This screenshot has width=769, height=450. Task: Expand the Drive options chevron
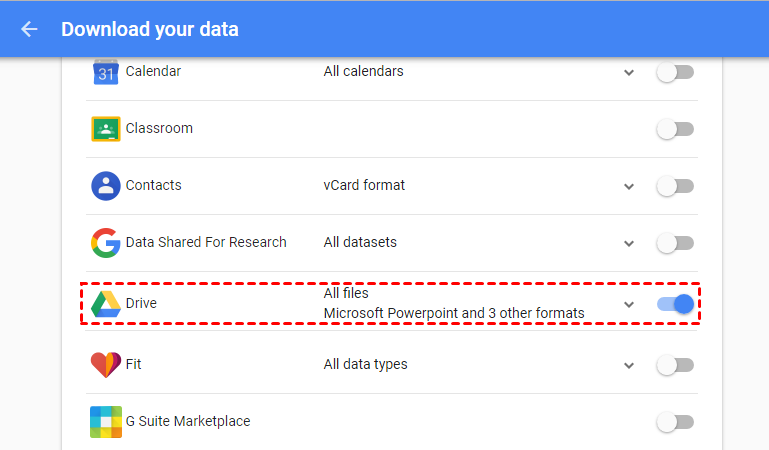pos(628,305)
